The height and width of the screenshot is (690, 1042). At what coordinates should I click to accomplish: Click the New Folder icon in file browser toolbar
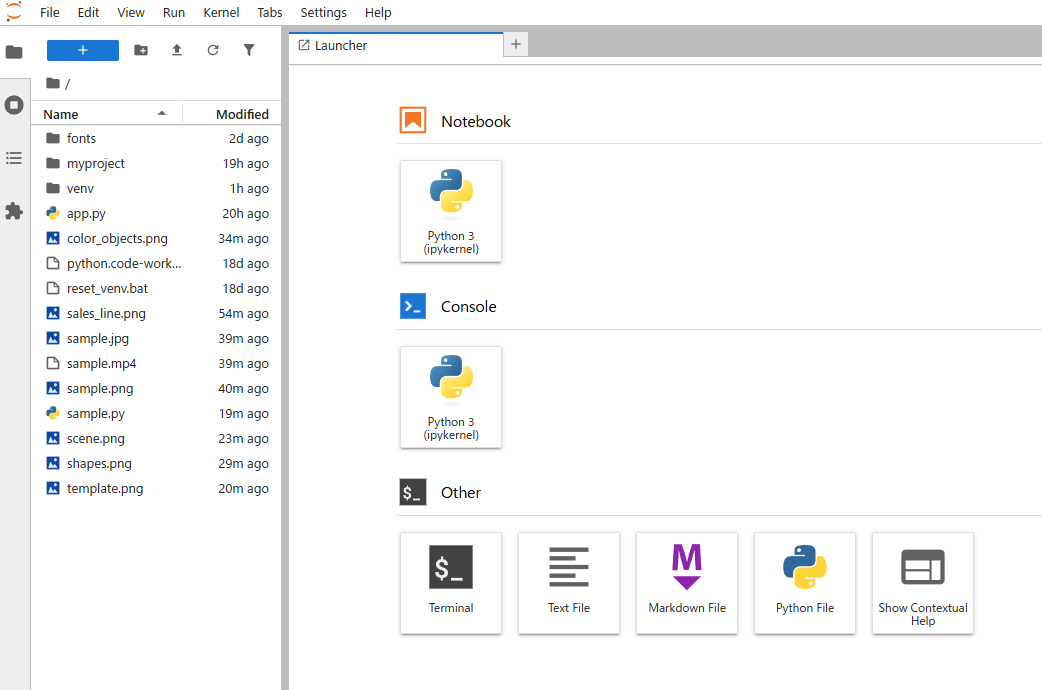click(x=141, y=50)
